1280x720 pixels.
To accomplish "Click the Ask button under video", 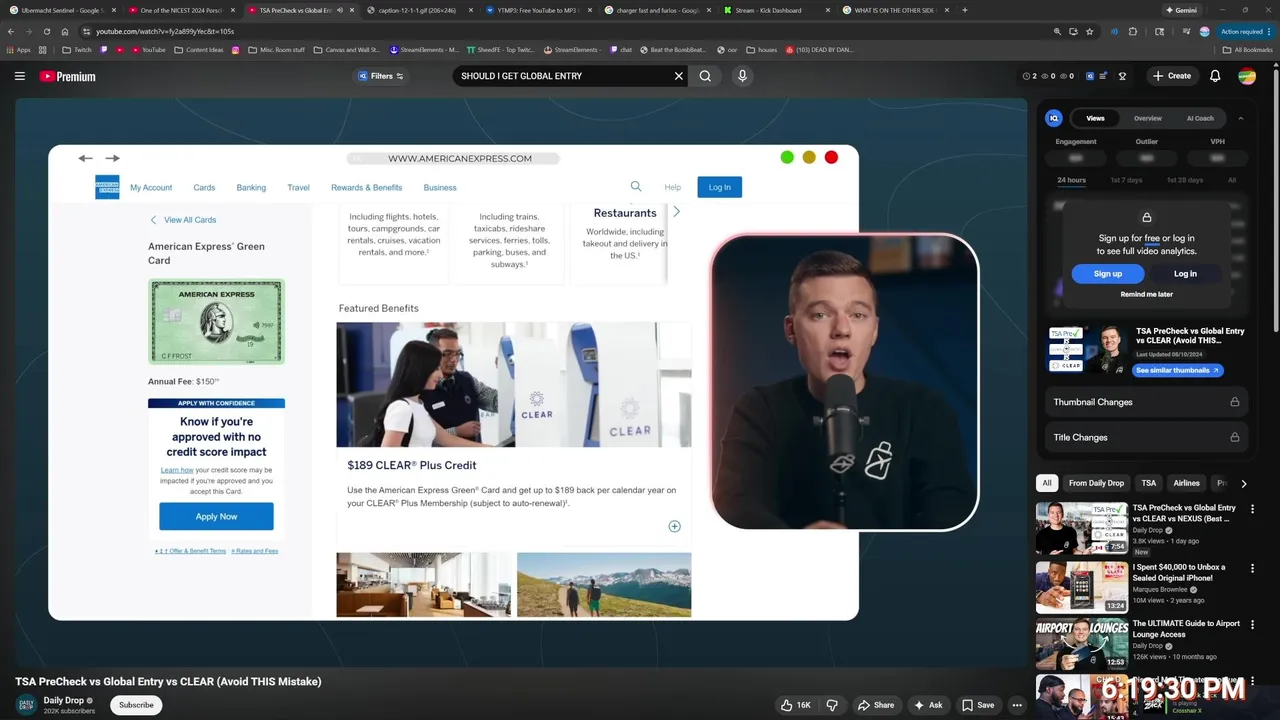I will [x=928, y=705].
